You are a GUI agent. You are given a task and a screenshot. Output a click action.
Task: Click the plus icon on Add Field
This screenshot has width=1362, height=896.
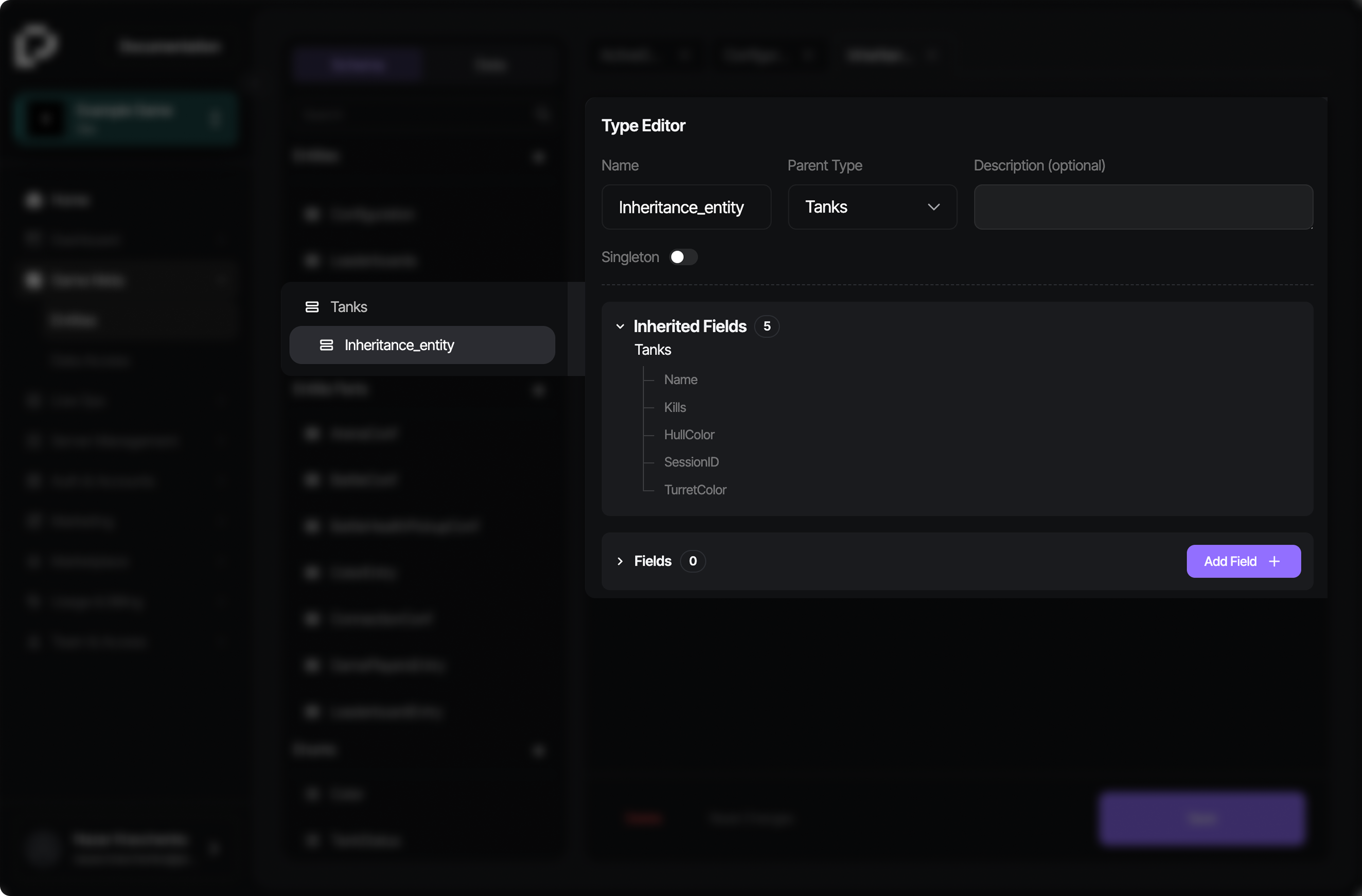click(1274, 561)
